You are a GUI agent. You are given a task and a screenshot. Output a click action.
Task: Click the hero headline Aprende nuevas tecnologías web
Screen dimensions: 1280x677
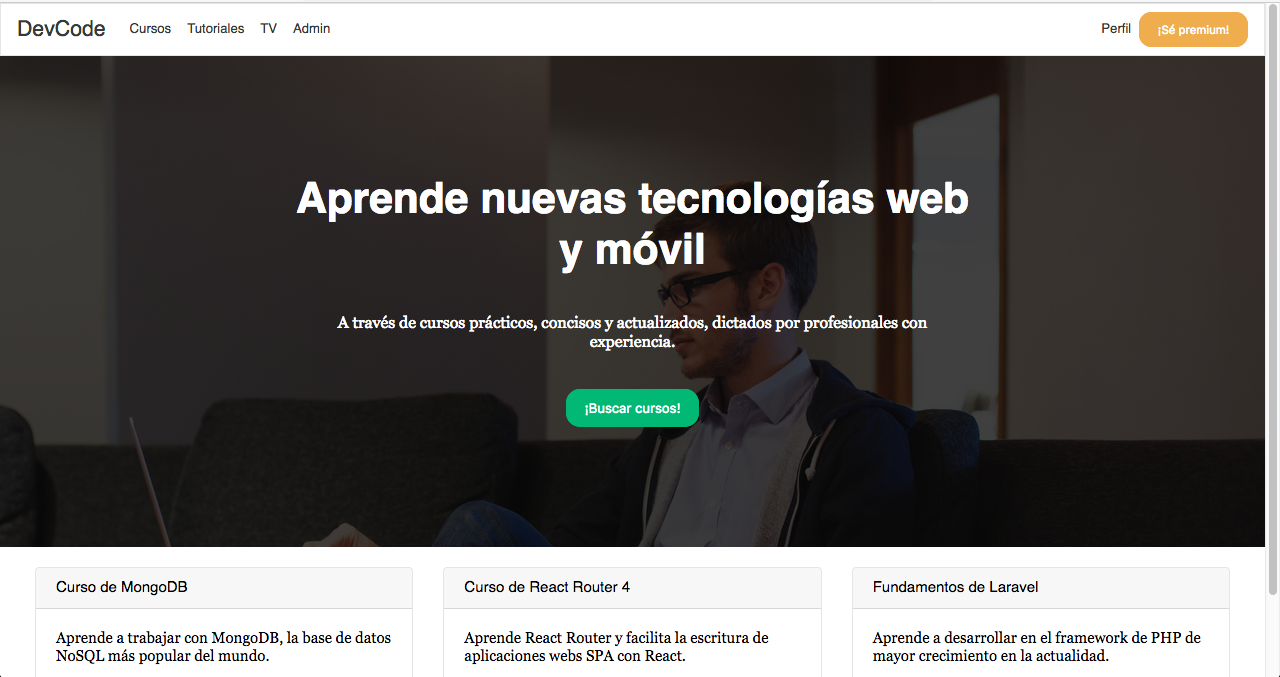pyautogui.click(x=632, y=224)
